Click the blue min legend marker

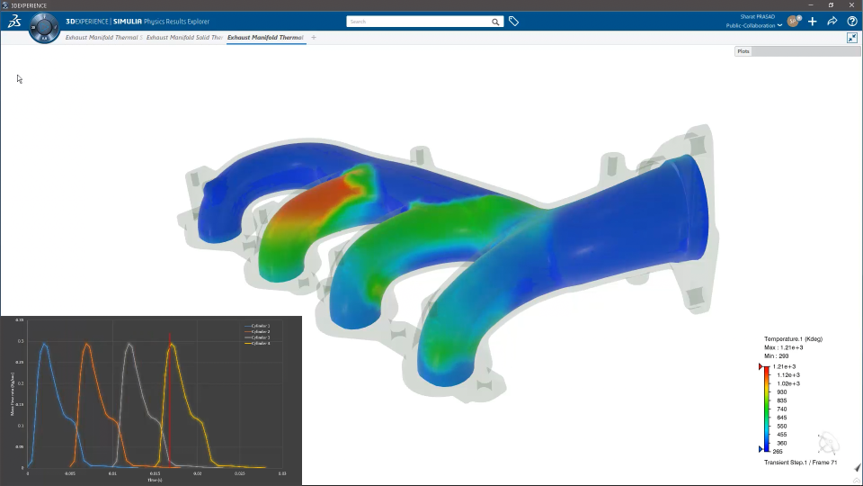click(x=760, y=450)
